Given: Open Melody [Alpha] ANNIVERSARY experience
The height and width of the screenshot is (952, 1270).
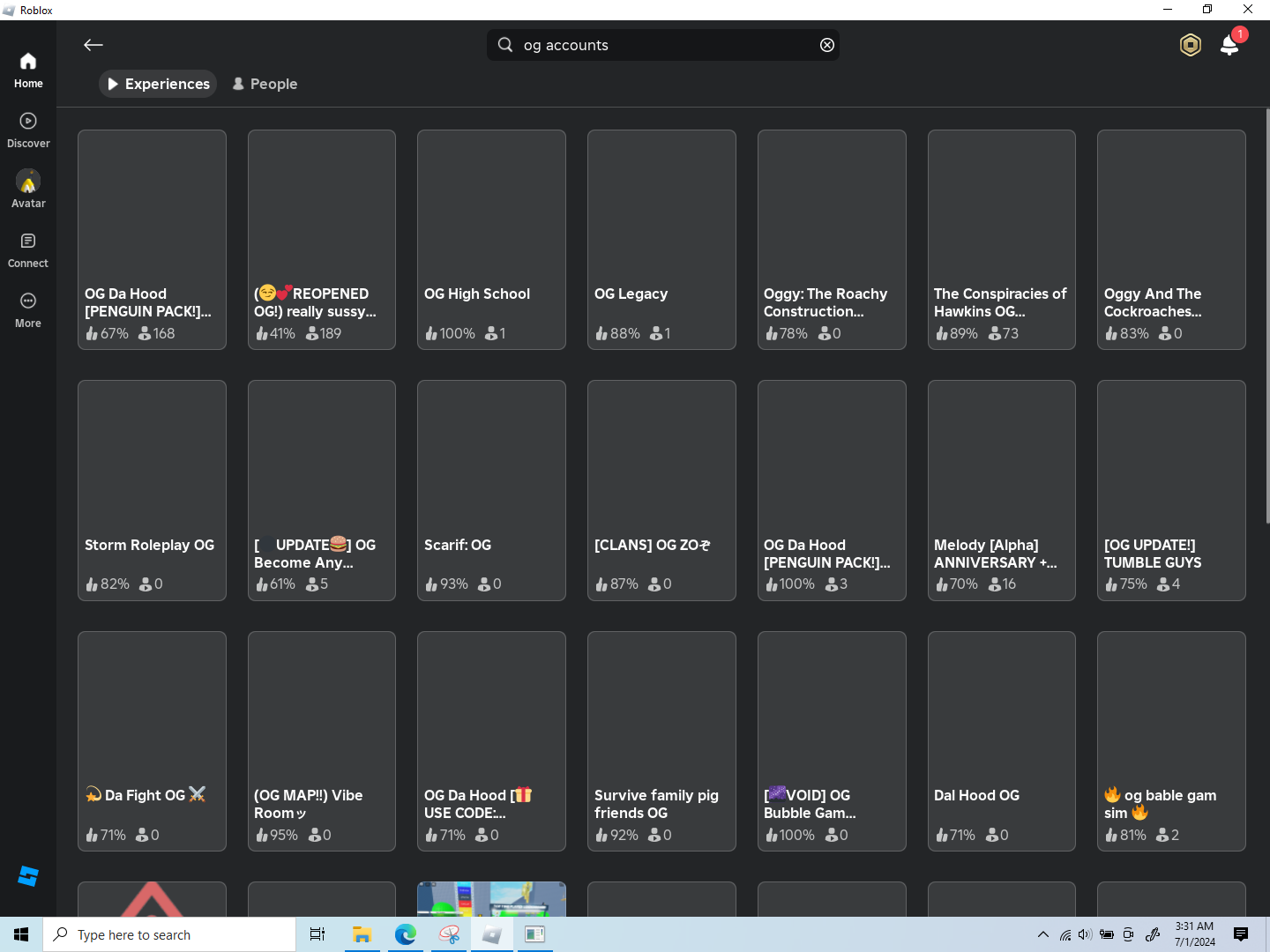Looking at the screenshot, I should click(1002, 490).
